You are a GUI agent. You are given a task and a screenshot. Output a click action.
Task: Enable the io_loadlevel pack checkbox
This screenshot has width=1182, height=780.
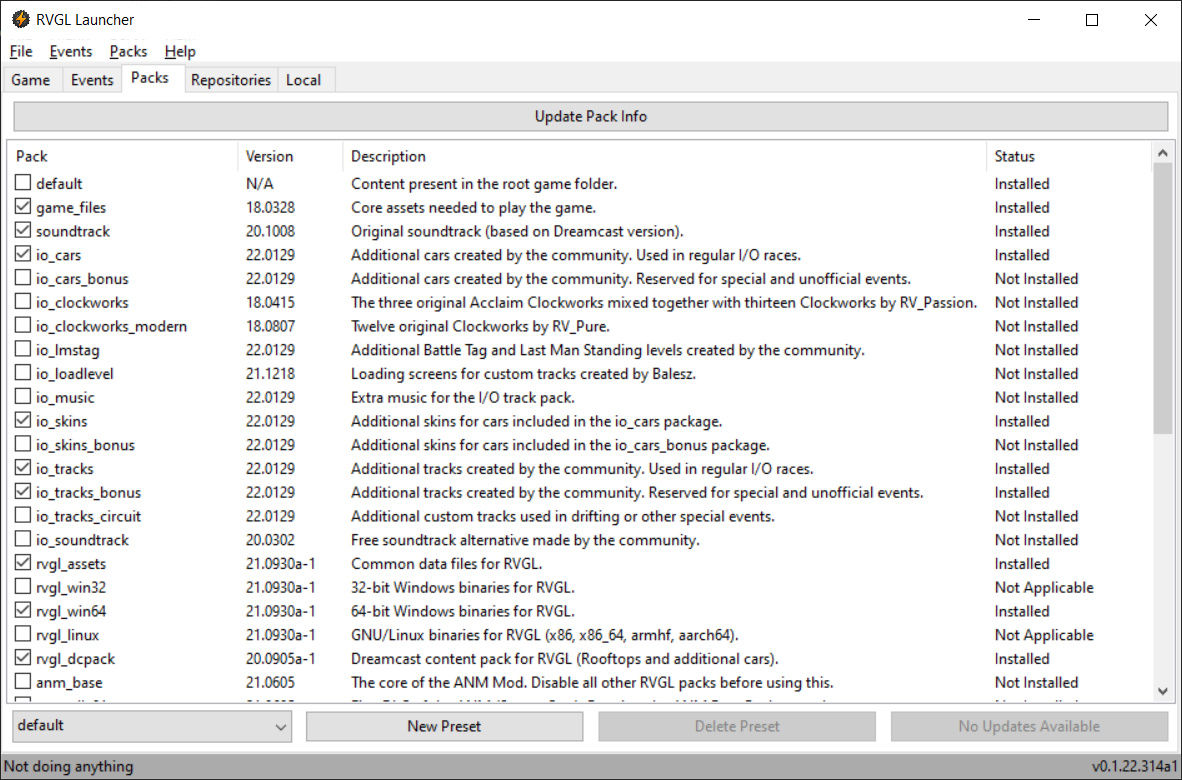[23, 372]
